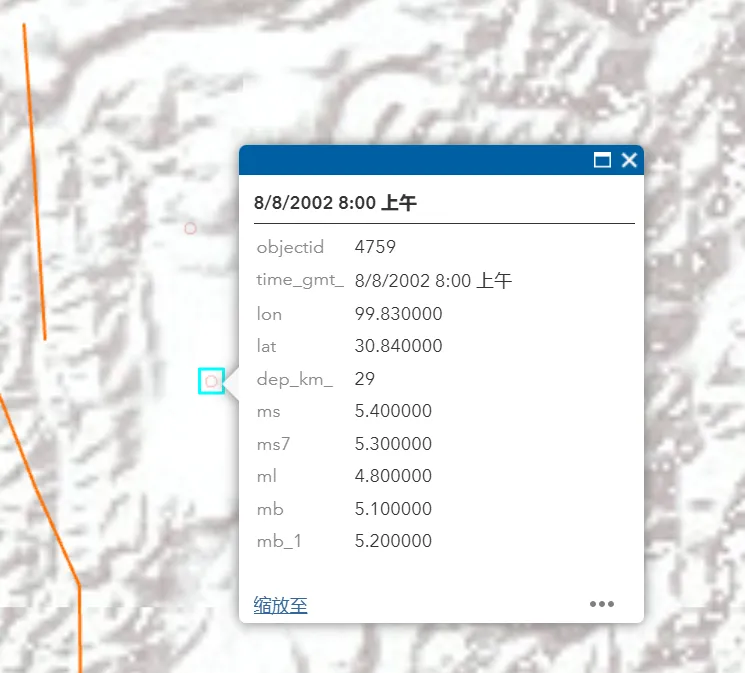Select the unhighlighted pink earthquake circle

[190, 228]
